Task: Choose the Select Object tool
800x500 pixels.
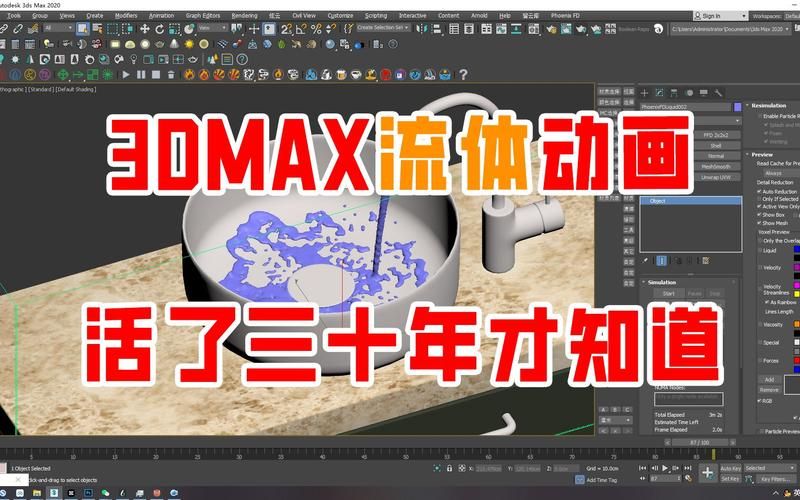Action: (x=82, y=29)
